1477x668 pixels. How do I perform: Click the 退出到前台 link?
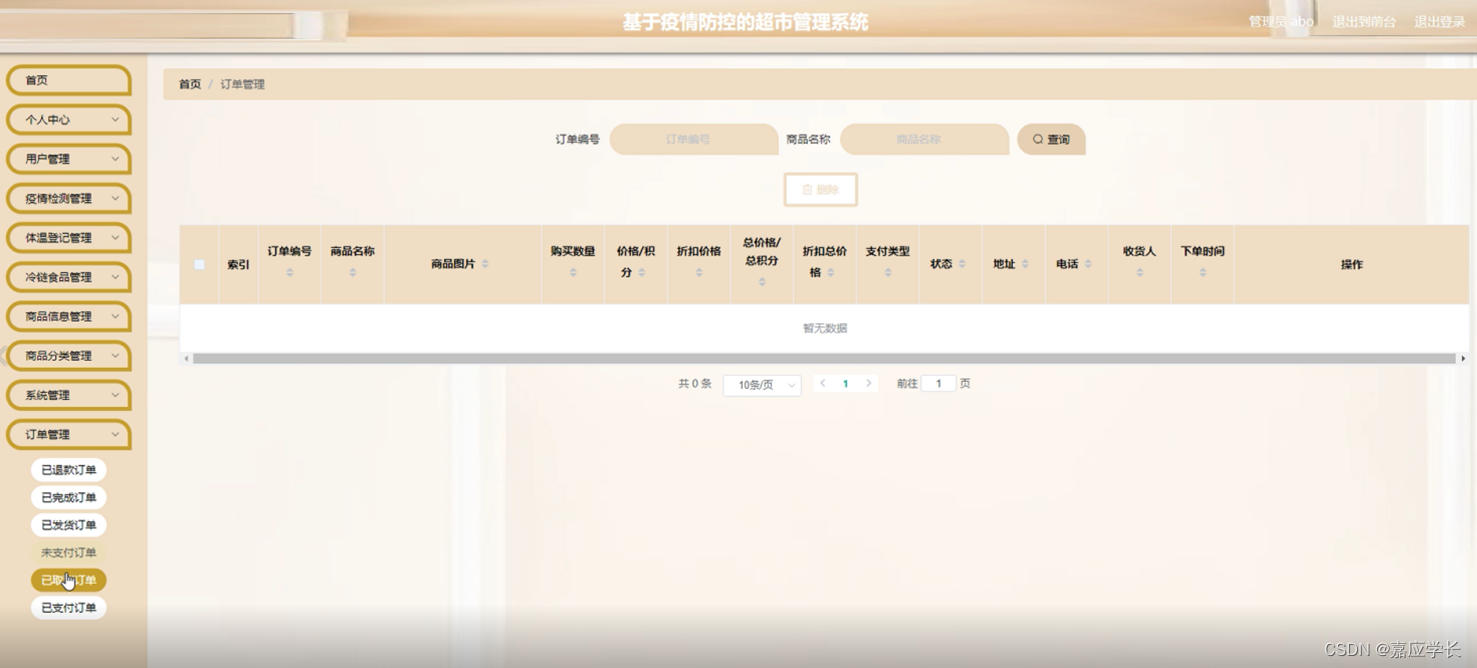pos(1364,22)
